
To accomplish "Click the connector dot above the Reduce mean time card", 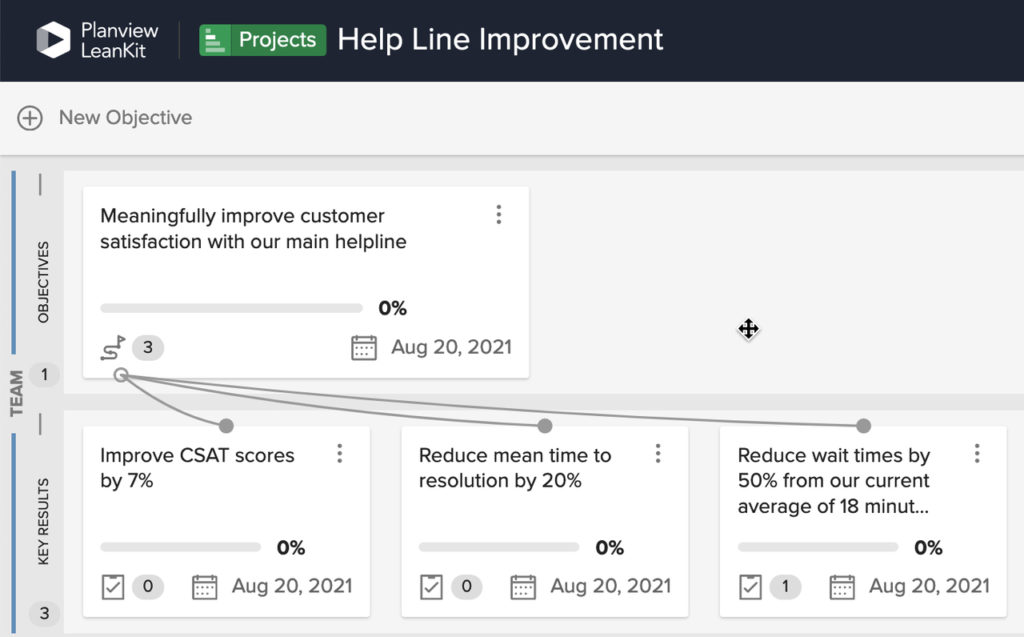I will [x=545, y=426].
